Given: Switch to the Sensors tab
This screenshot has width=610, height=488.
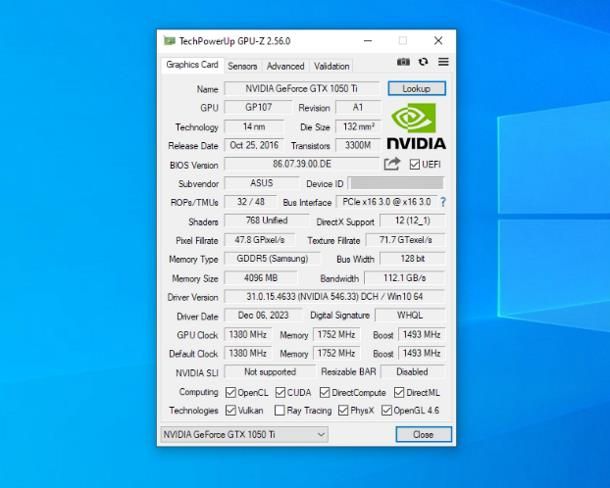Looking at the screenshot, I should [x=242, y=66].
